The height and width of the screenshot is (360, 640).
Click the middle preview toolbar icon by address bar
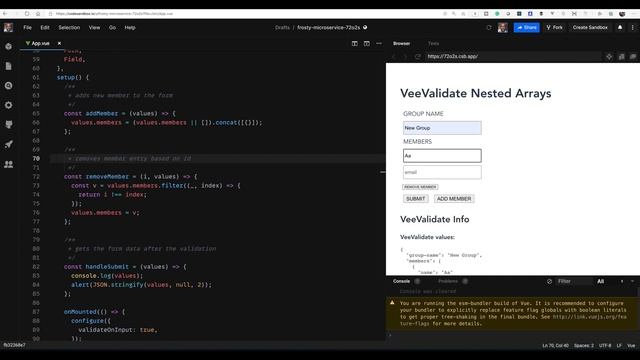pos(621,56)
